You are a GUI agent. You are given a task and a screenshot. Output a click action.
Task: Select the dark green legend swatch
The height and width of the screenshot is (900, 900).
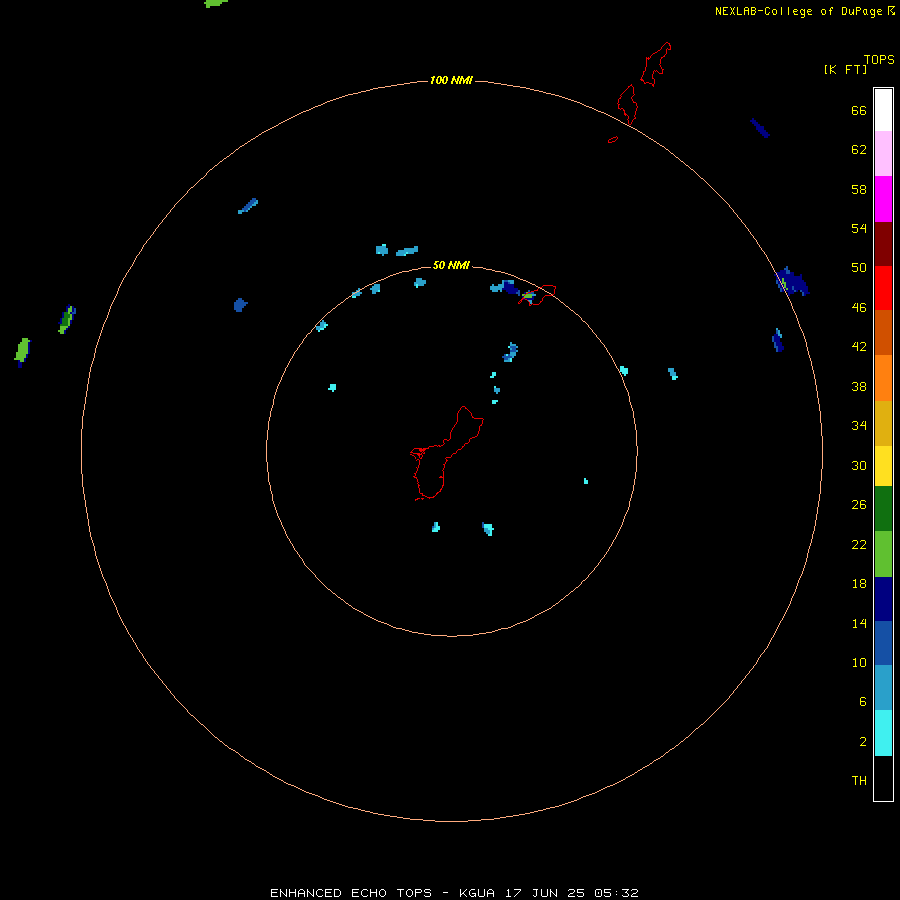883,508
